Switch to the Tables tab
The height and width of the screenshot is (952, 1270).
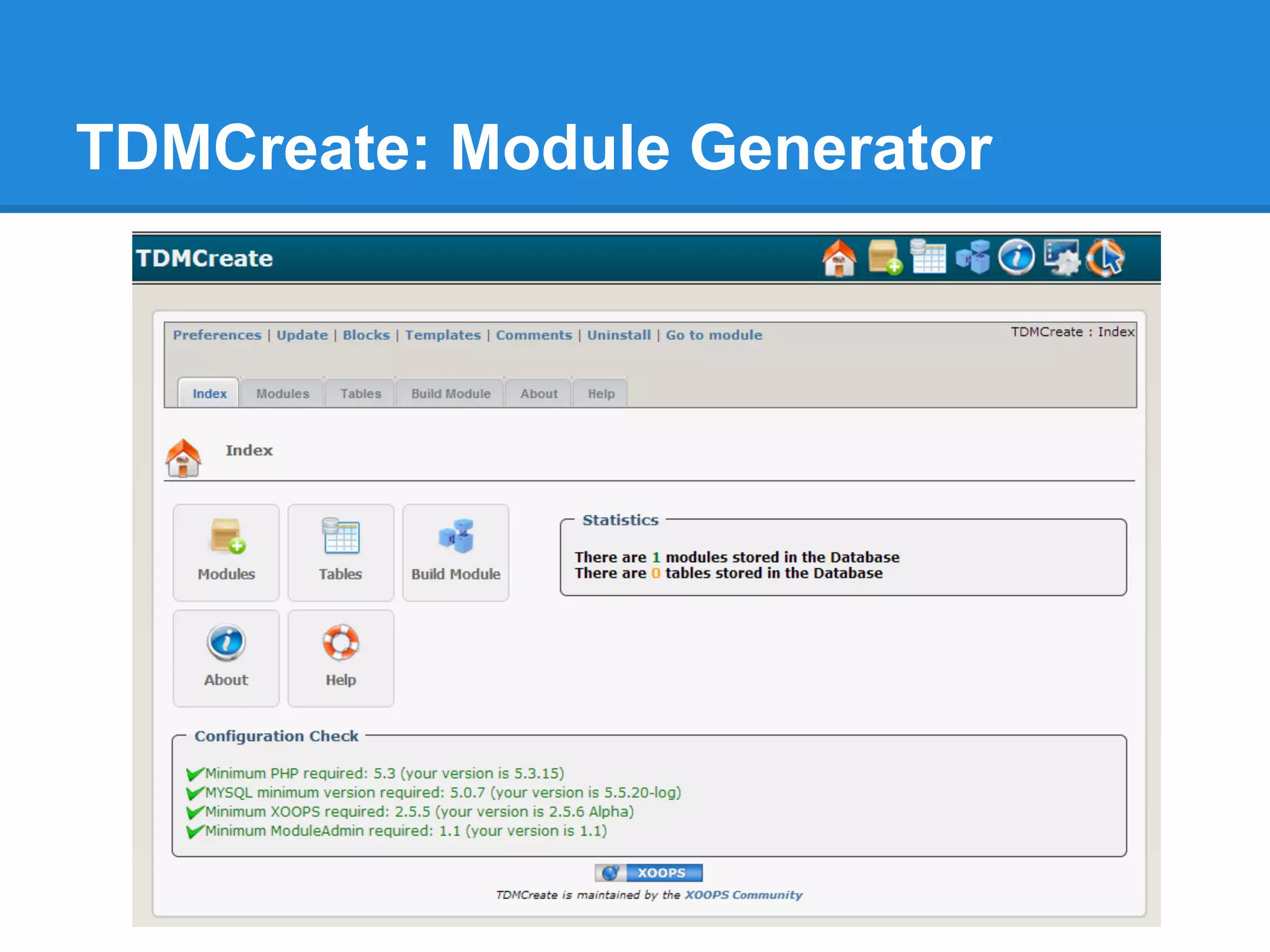(x=360, y=393)
